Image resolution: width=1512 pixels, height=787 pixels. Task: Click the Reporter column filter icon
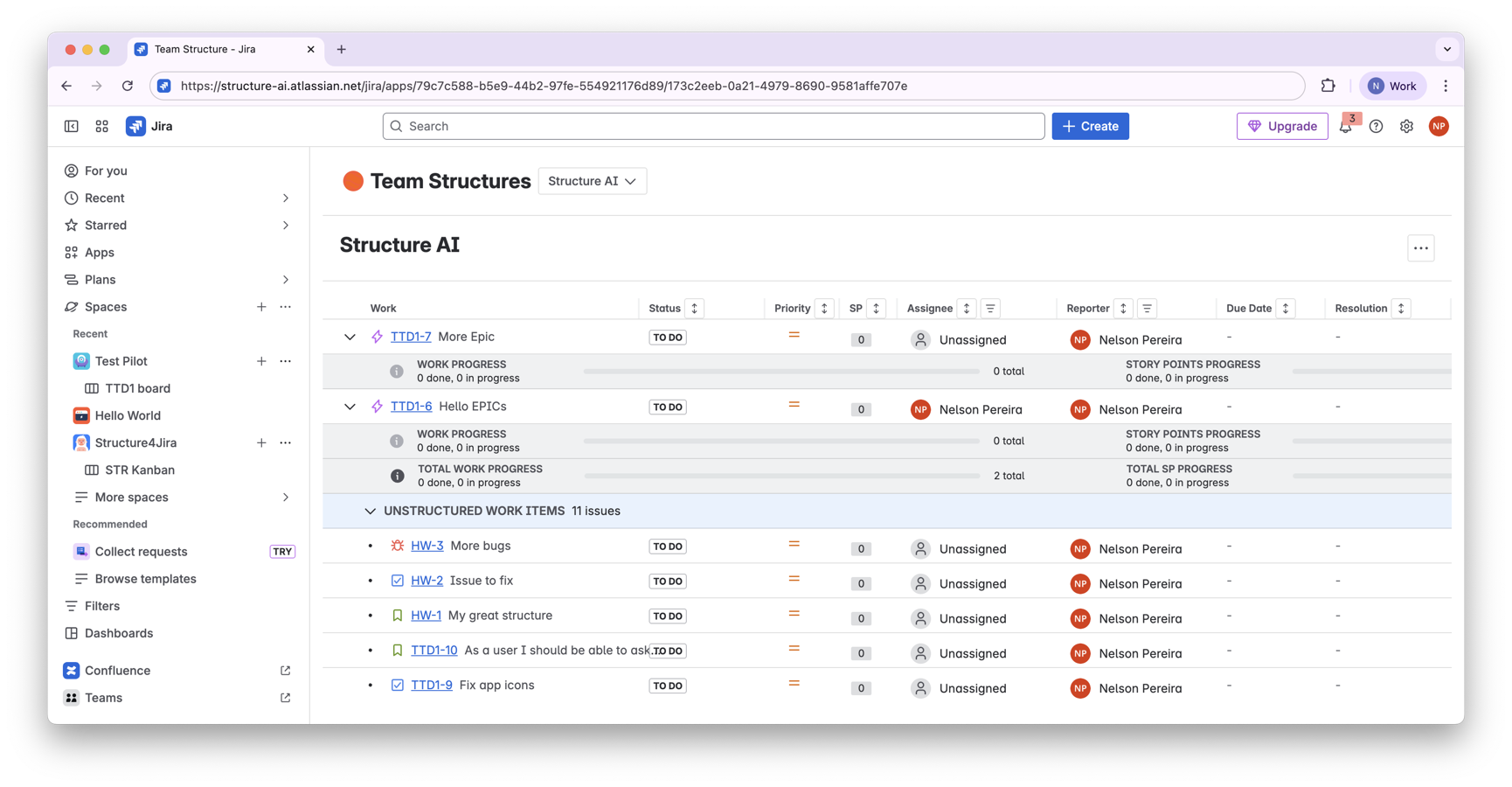tap(1147, 309)
